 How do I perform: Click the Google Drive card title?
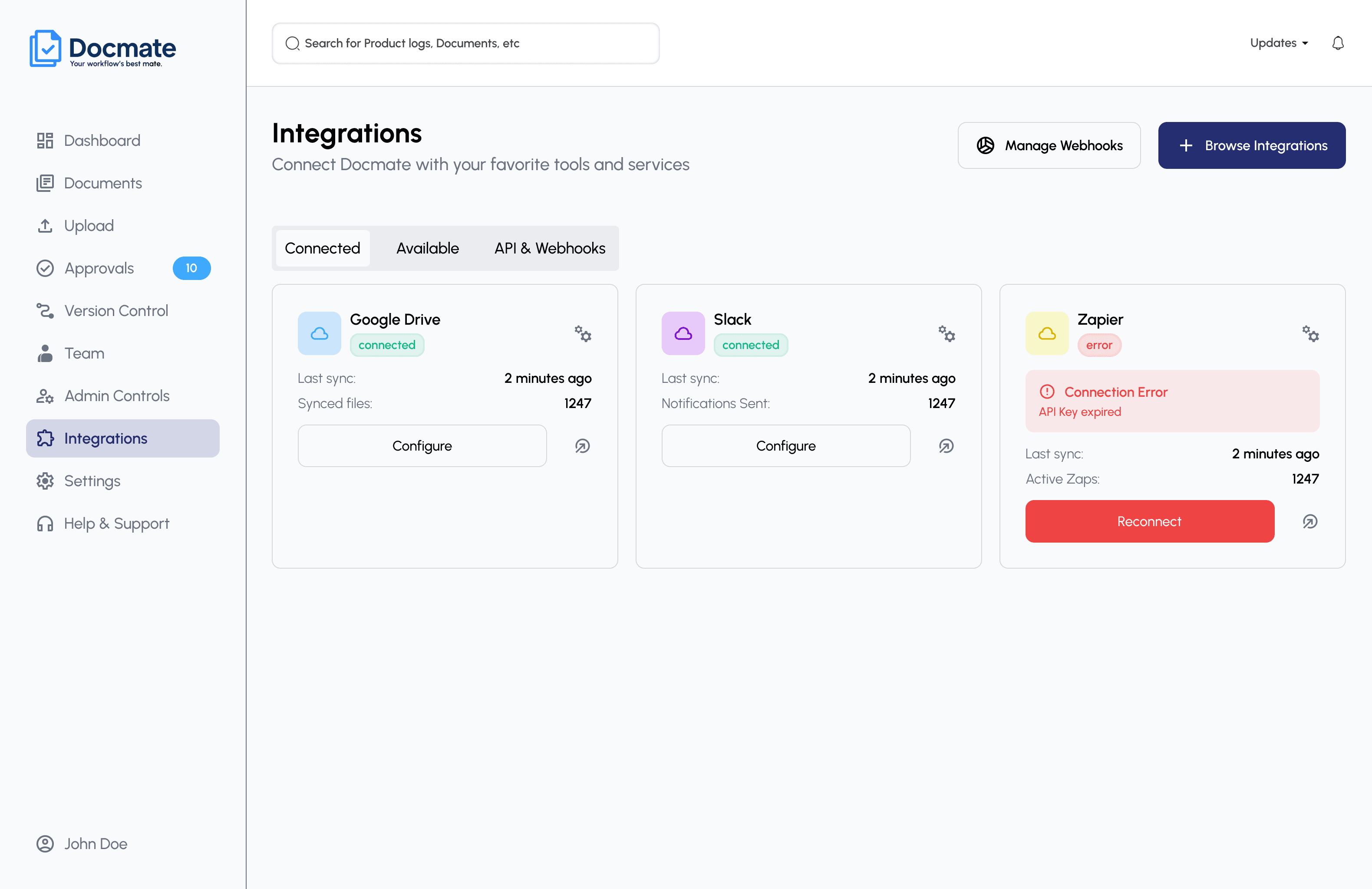[x=395, y=319]
